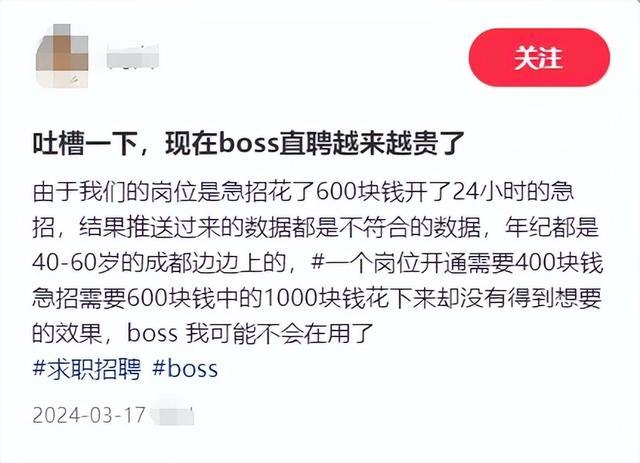Click 年纪都是 at the second line's end
Viewport: 640px width, 463px height.
click(552, 227)
